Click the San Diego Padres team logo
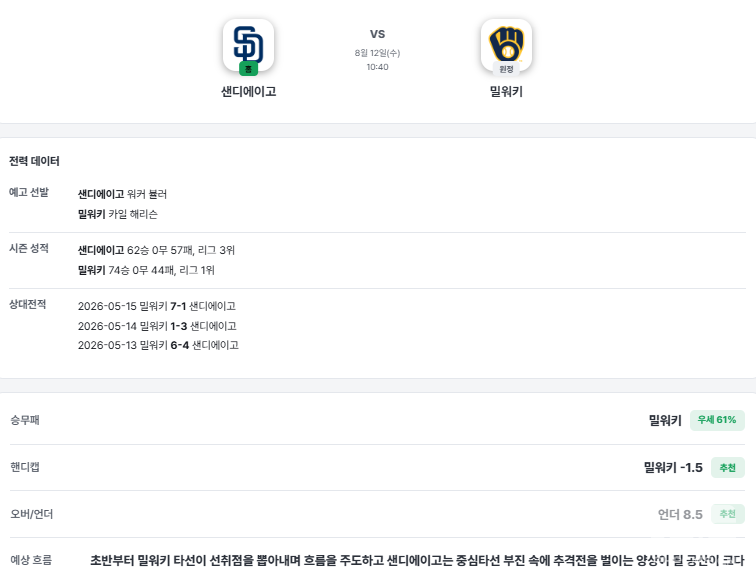The image size is (756, 585). (x=248, y=45)
